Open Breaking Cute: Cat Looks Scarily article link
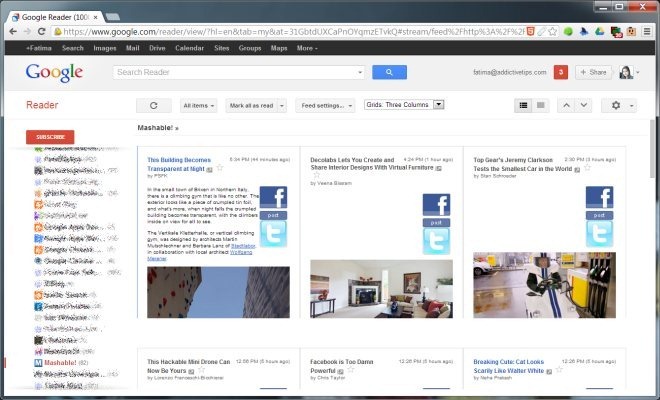Screen dimensions: 660x400 click(x=508, y=366)
